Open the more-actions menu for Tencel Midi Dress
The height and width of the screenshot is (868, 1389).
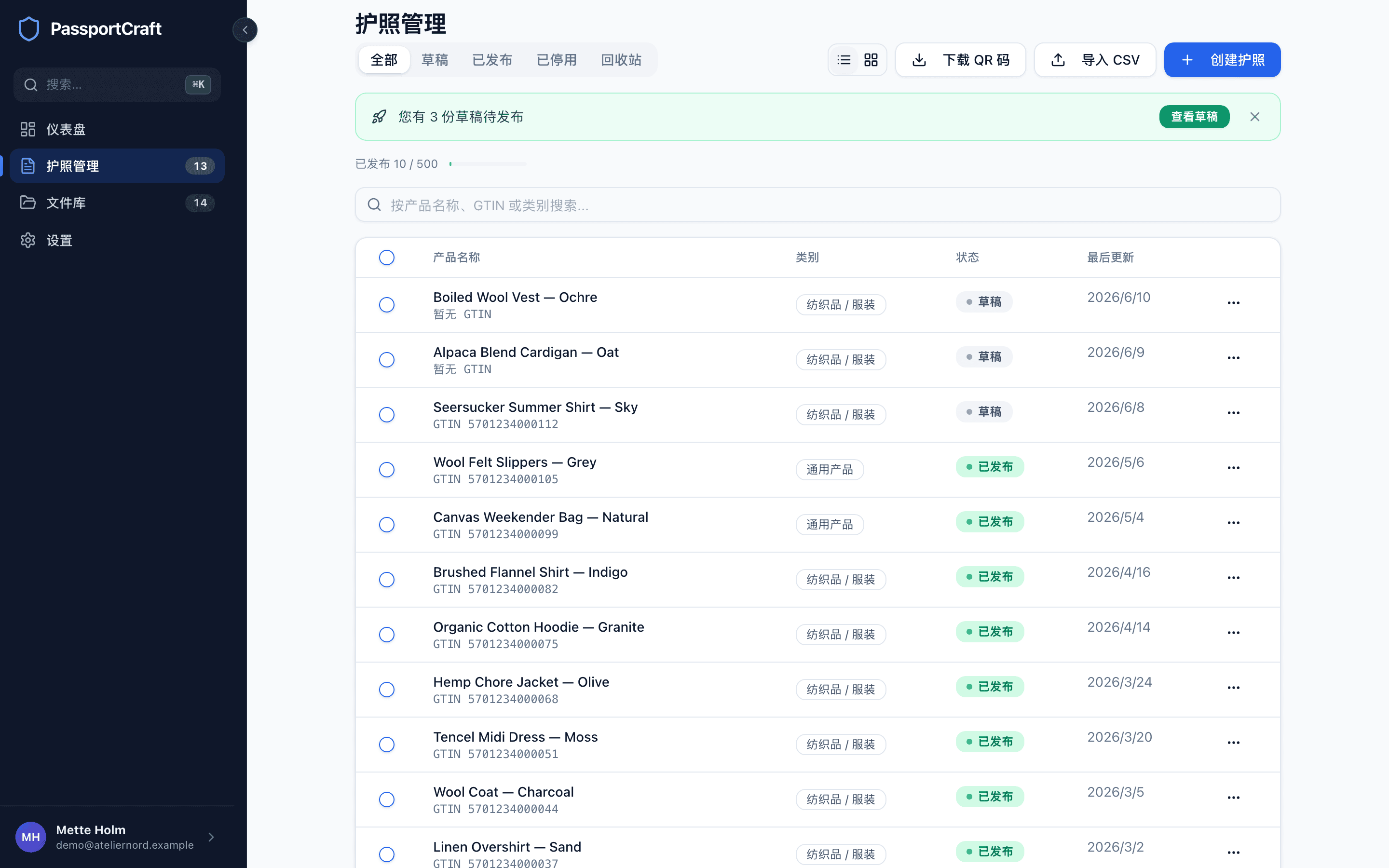pos(1233,743)
